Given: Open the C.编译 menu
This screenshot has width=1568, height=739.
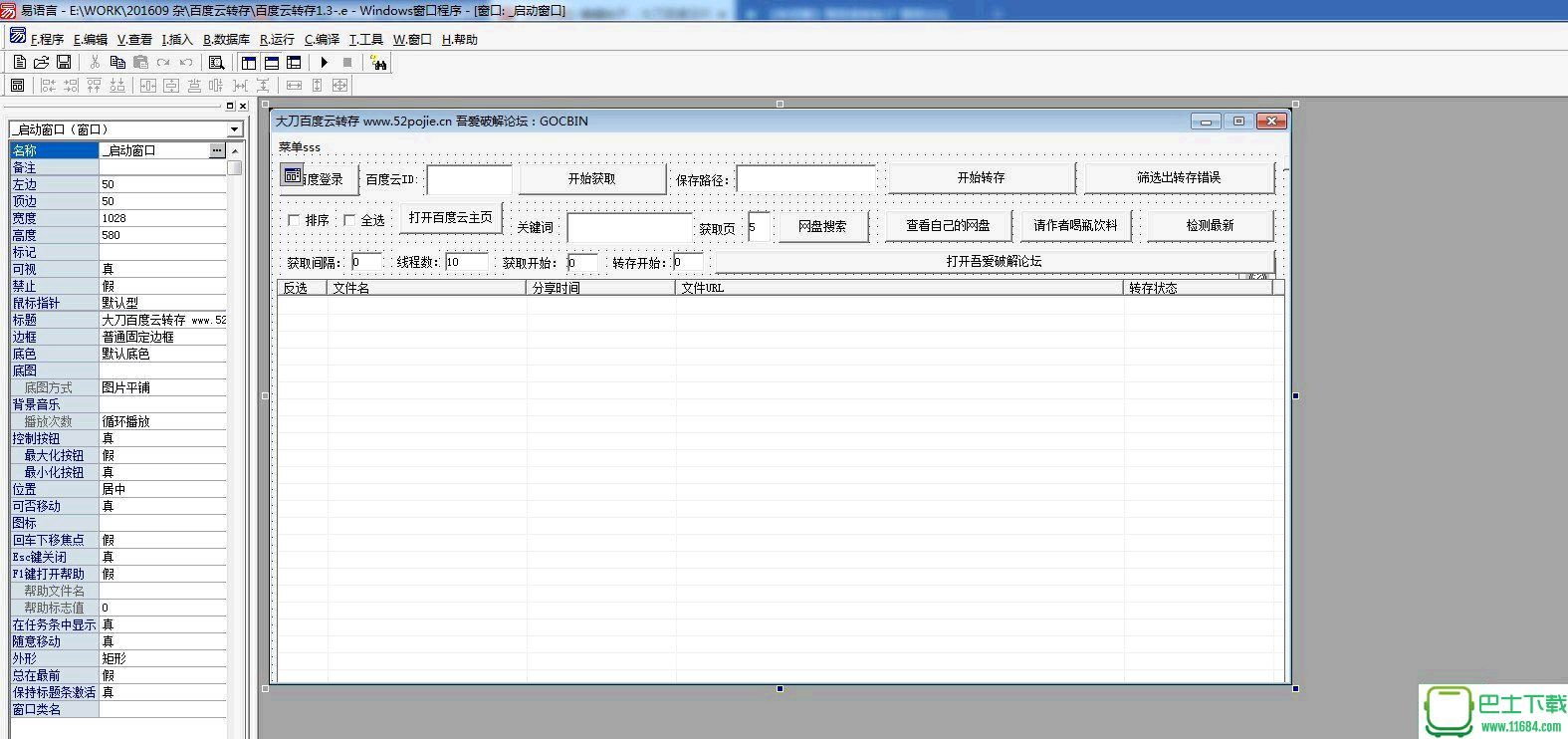Looking at the screenshot, I should click(x=322, y=40).
